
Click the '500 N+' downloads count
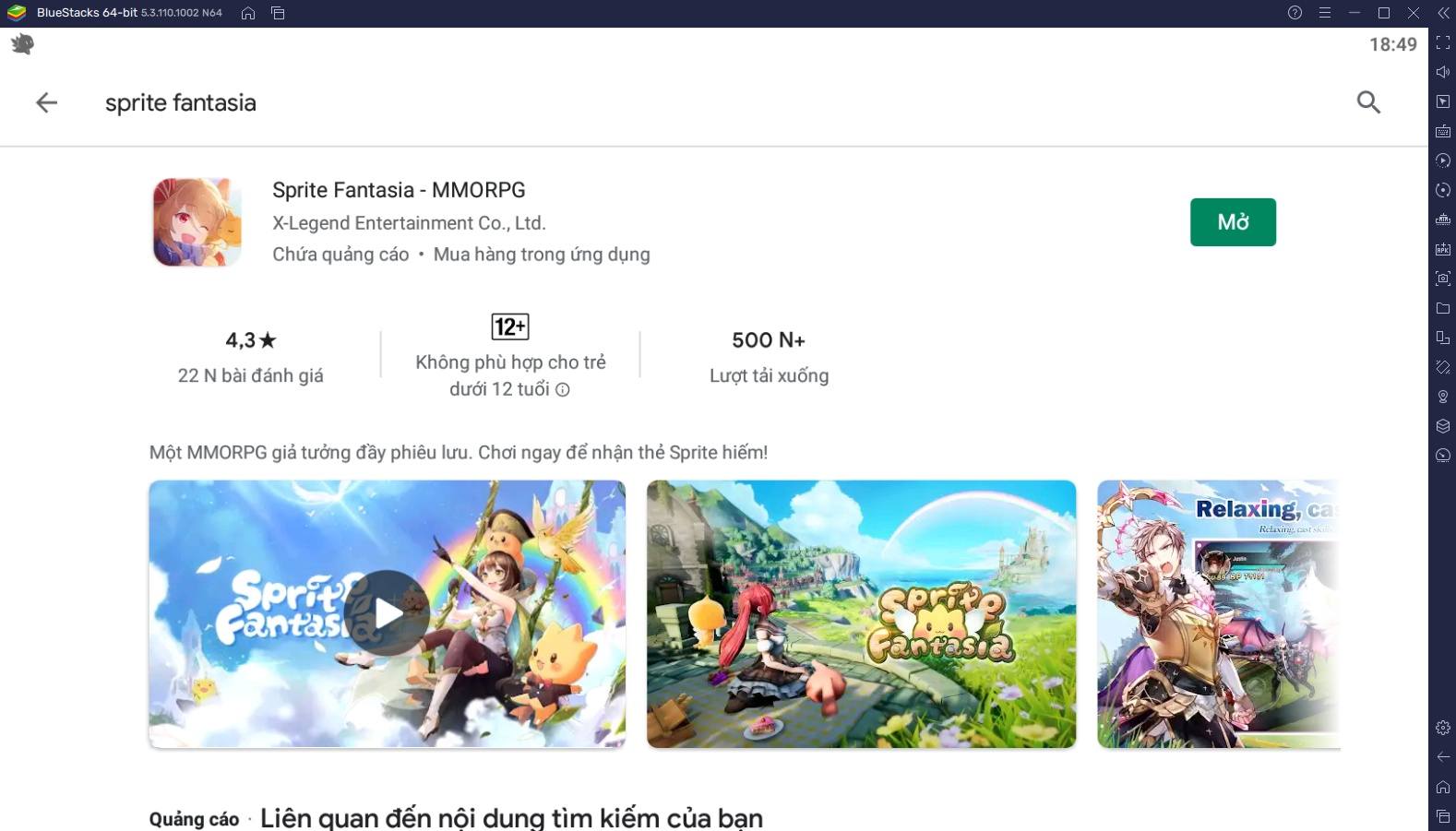tap(769, 340)
